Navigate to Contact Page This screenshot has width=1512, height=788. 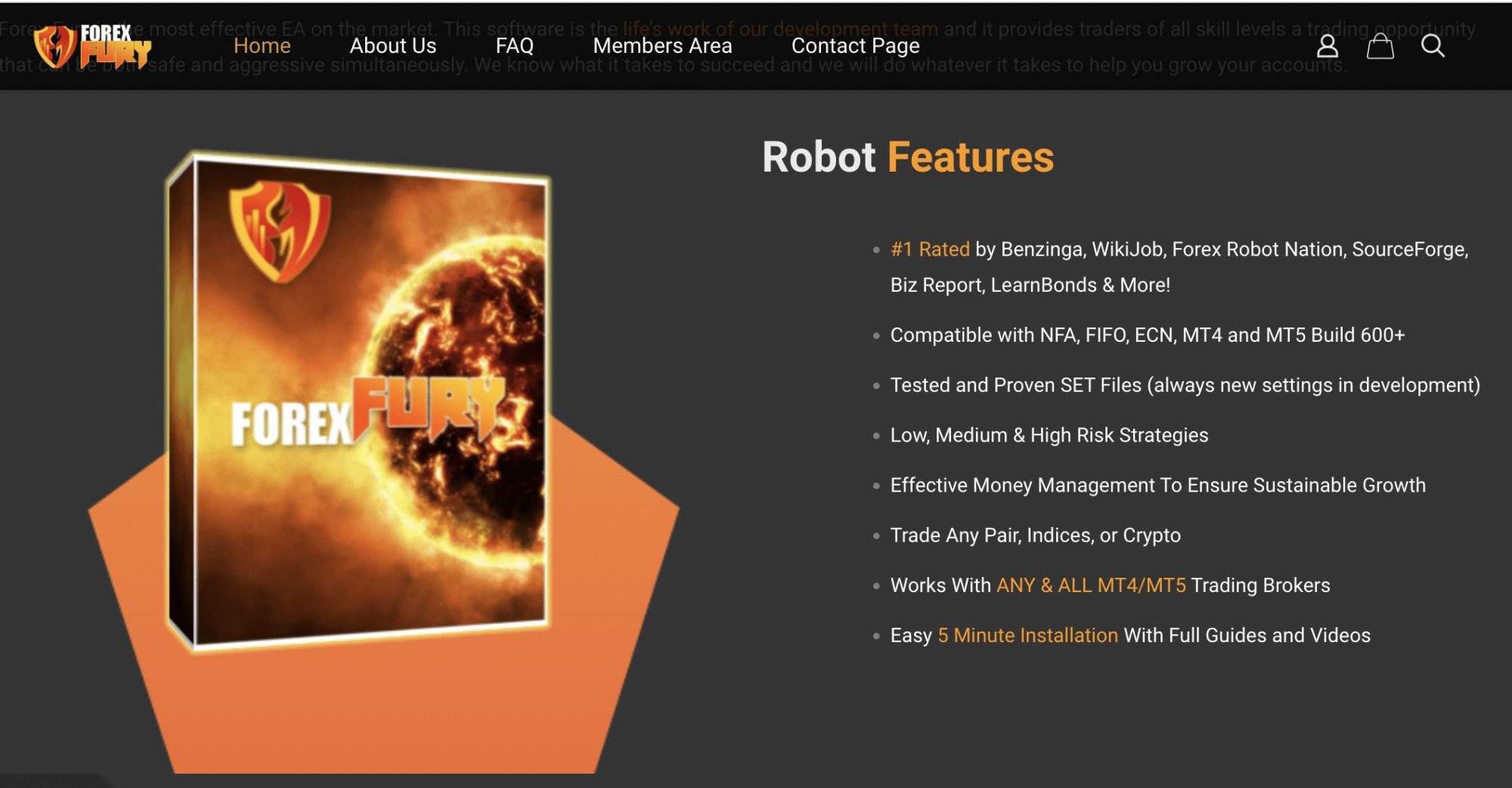855,46
